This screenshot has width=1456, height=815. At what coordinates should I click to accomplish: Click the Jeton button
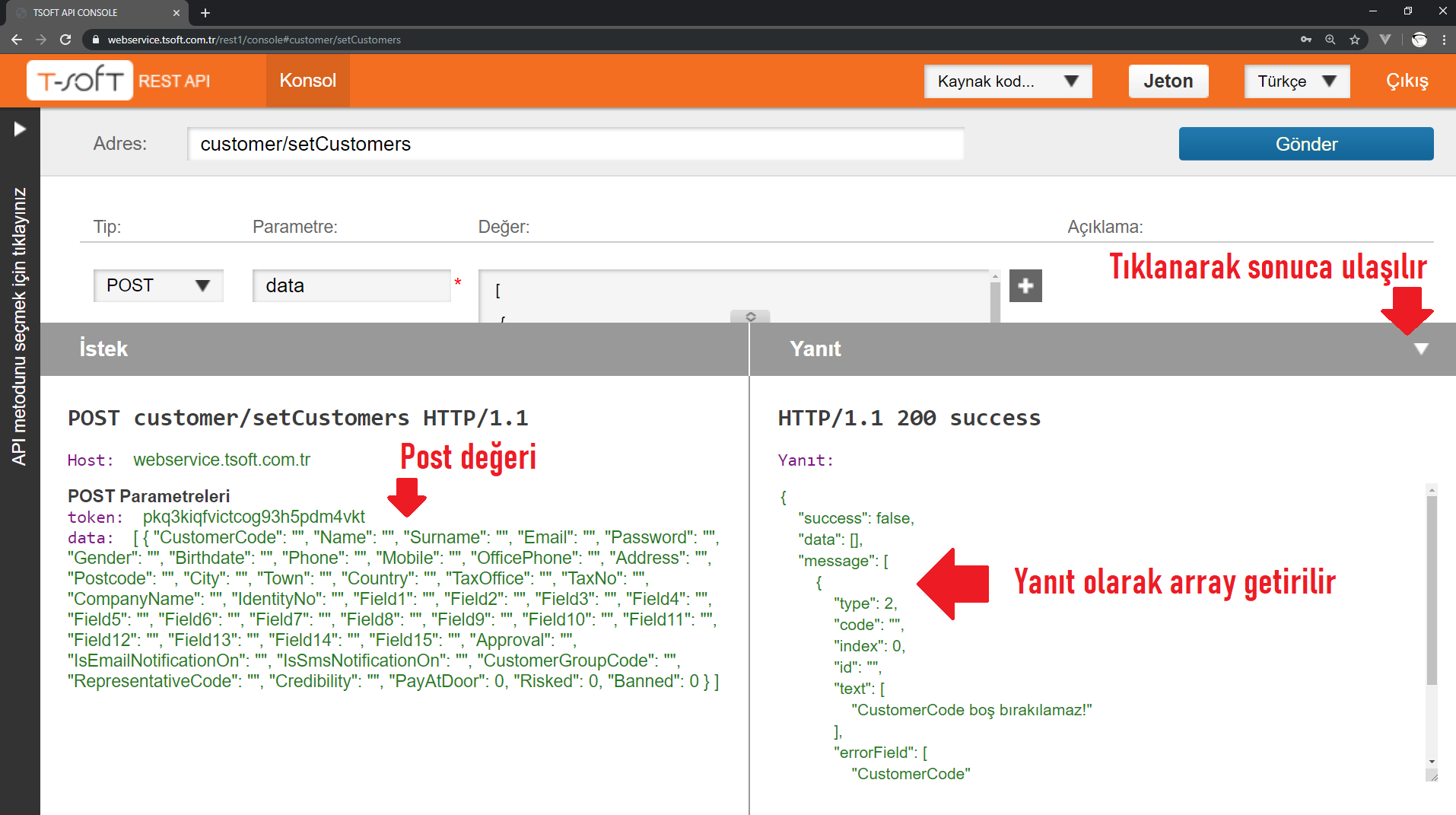coord(1168,81)
